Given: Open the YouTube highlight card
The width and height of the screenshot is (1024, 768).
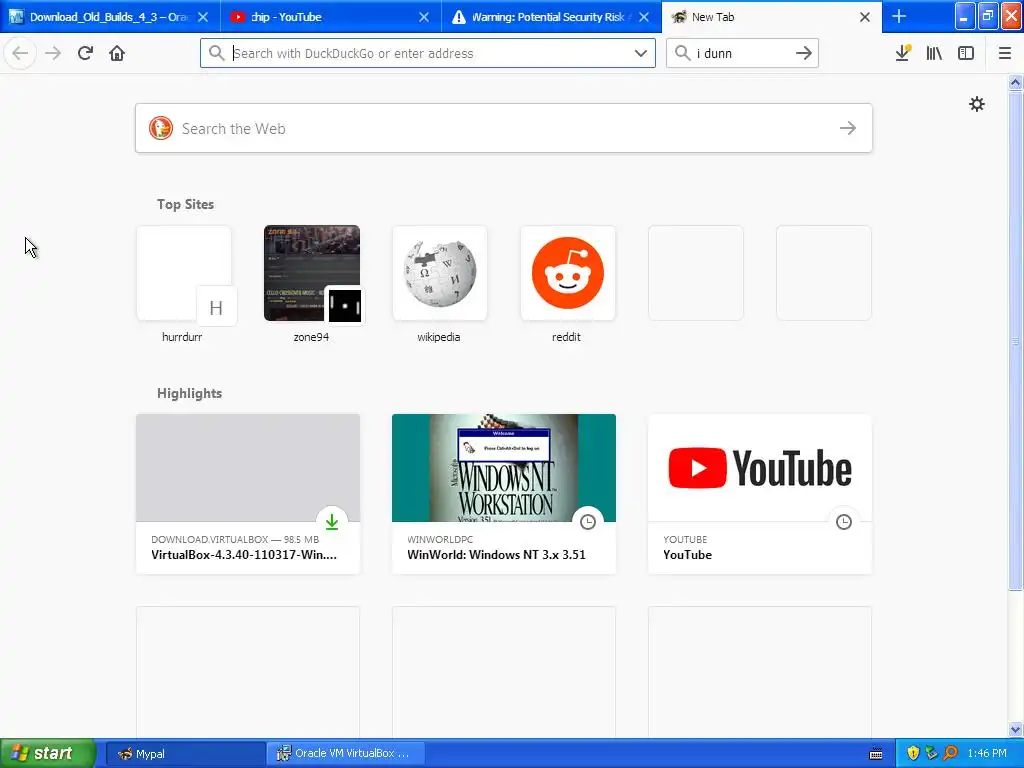Looking at the screenshot, I should (x=760, y=494).
